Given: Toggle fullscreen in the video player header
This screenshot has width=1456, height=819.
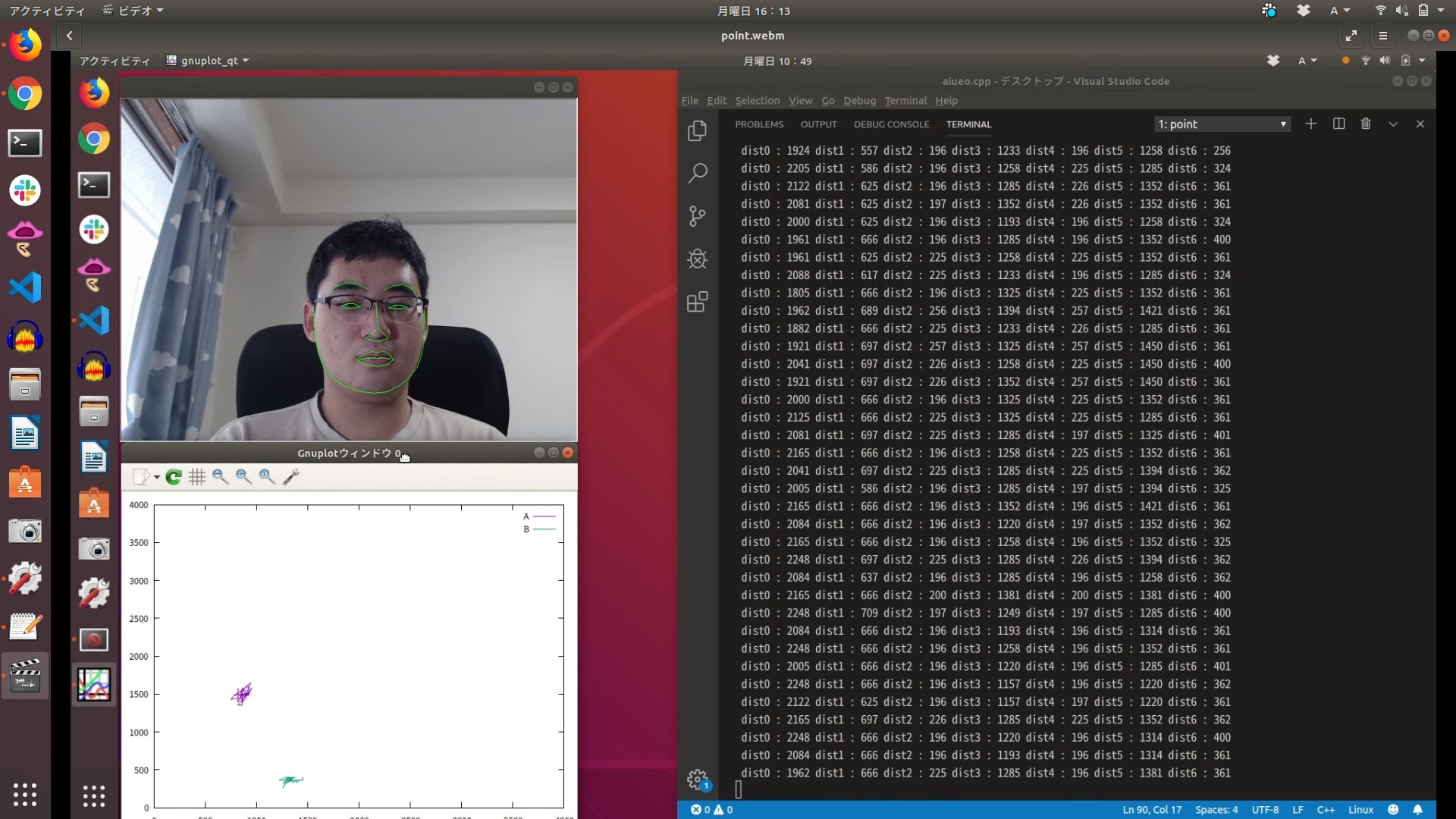Looking at the screenshot, I should 1351,36.
